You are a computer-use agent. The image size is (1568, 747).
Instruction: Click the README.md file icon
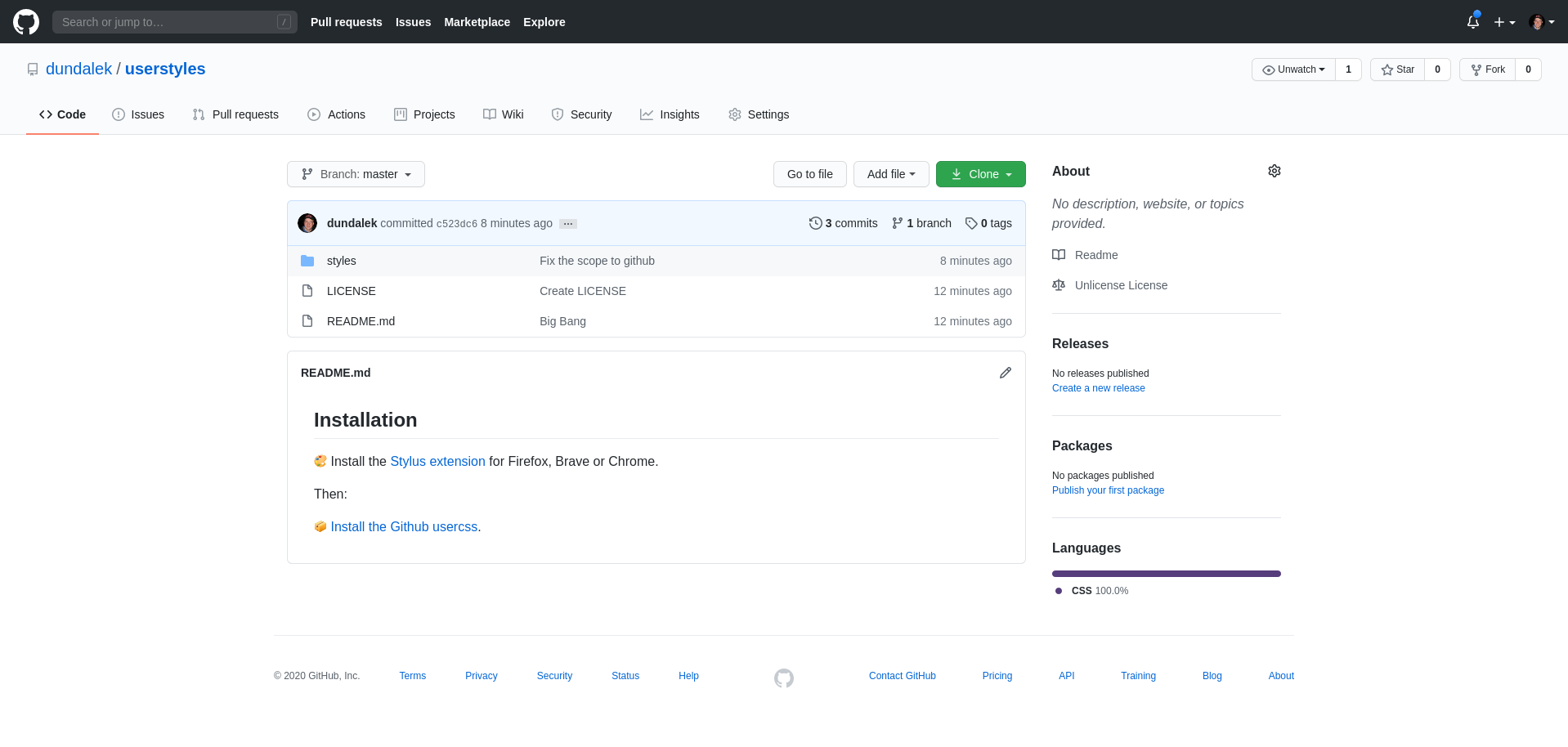coord(307,321)
